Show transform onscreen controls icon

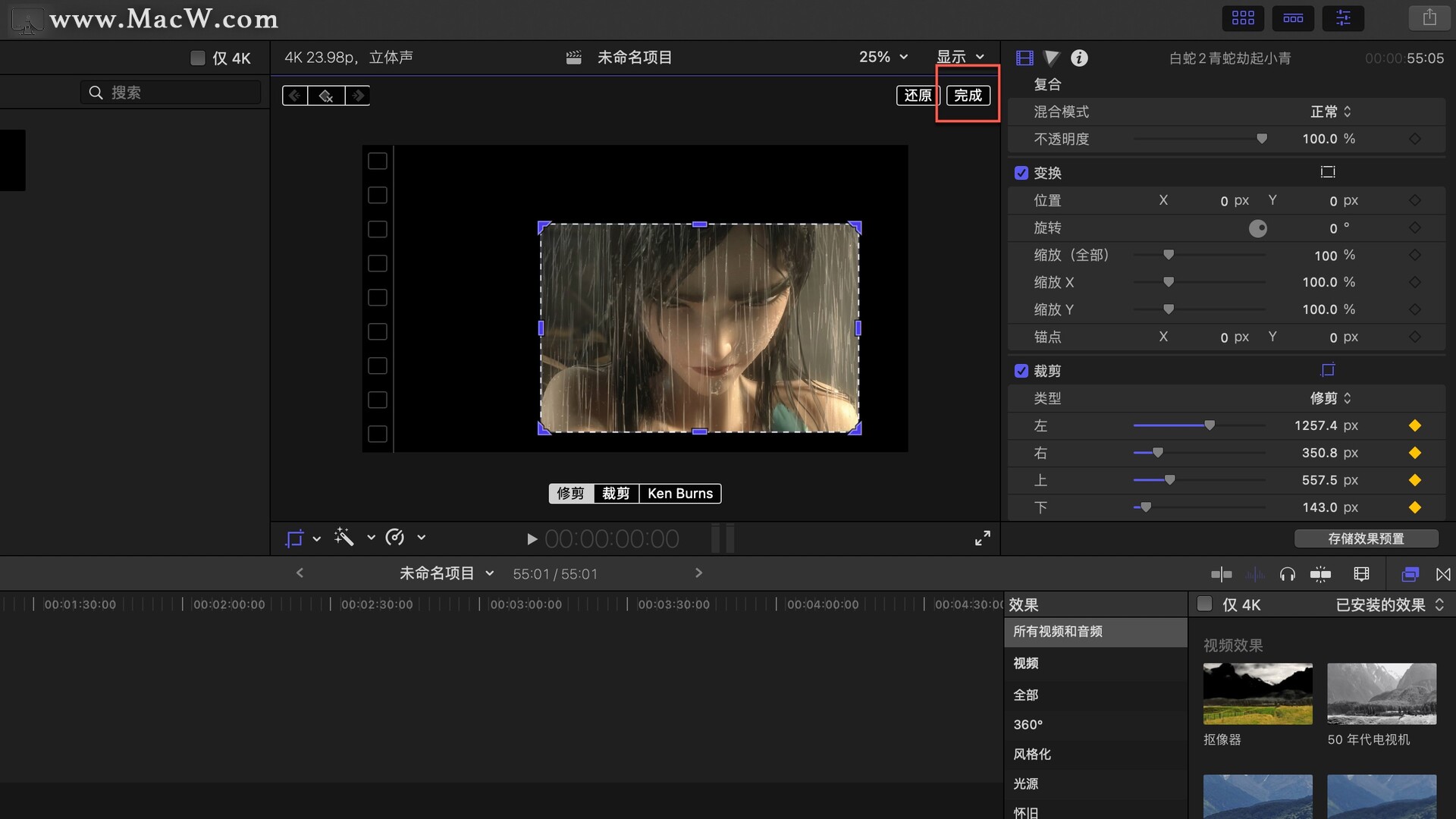(x=1327, y=172)
